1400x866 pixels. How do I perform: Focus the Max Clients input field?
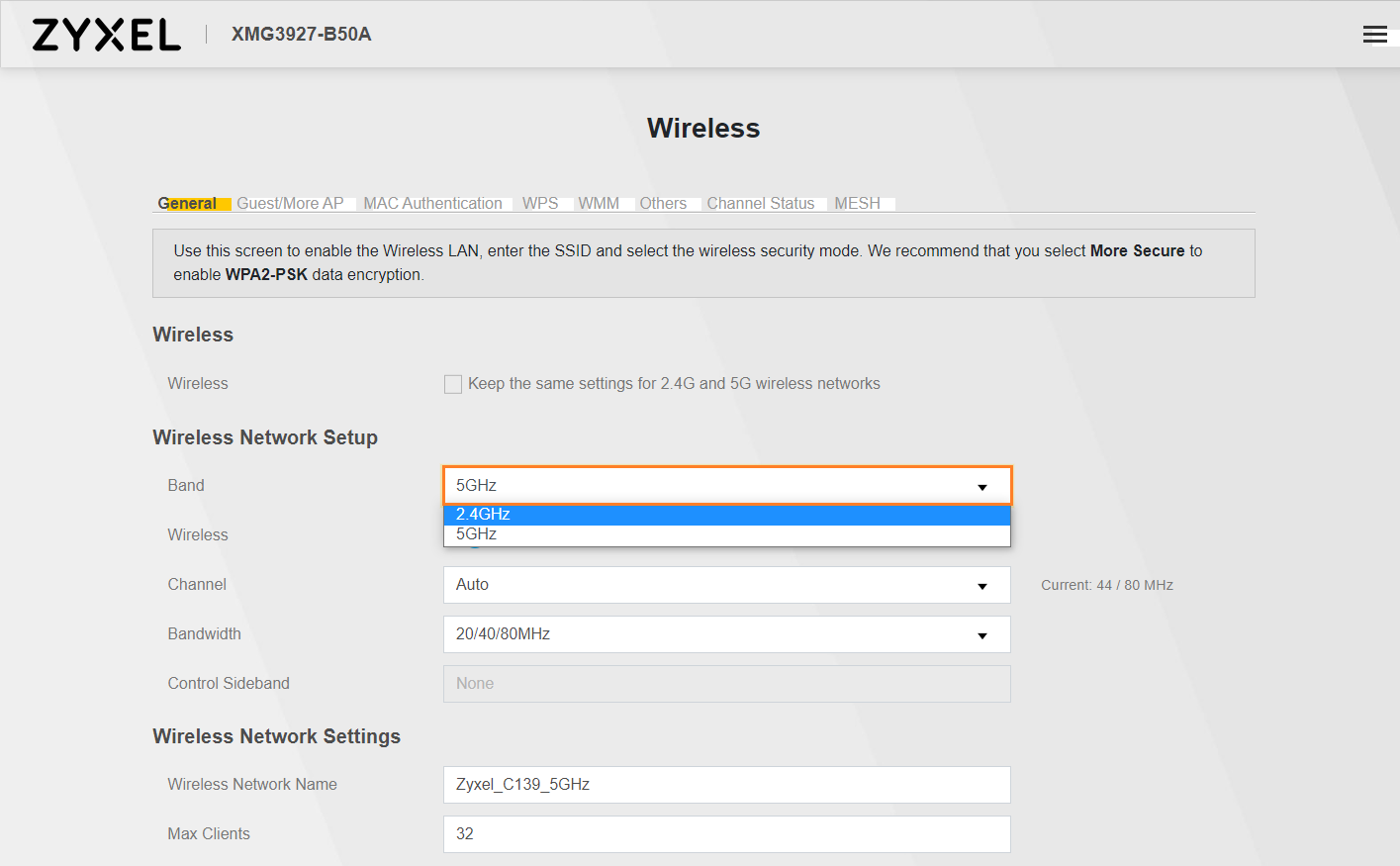pyautogui.click(x=726, y=834)
